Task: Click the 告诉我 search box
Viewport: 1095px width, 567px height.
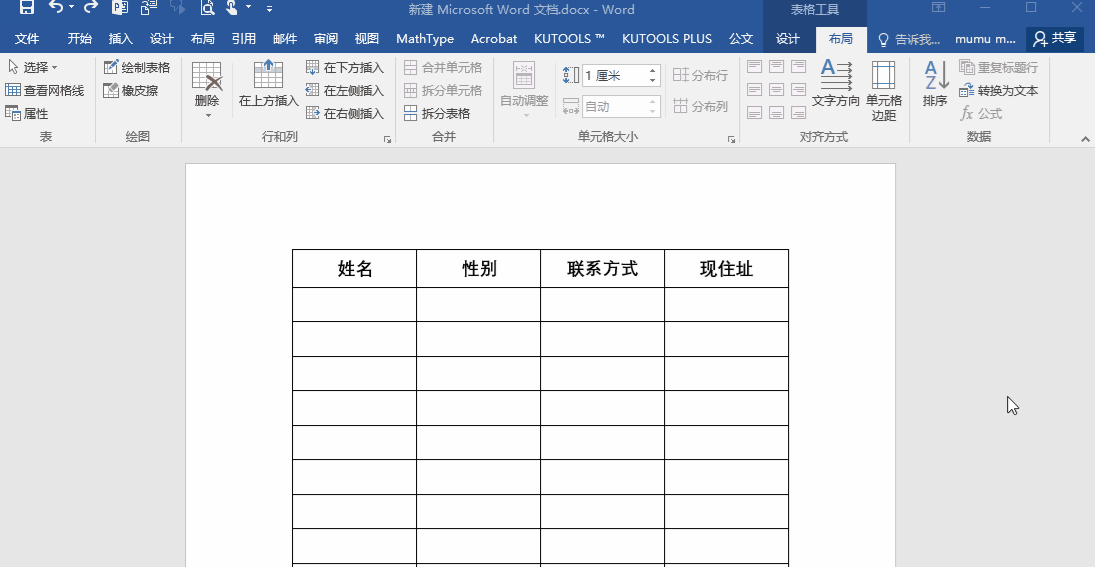Action: (909, 38)
